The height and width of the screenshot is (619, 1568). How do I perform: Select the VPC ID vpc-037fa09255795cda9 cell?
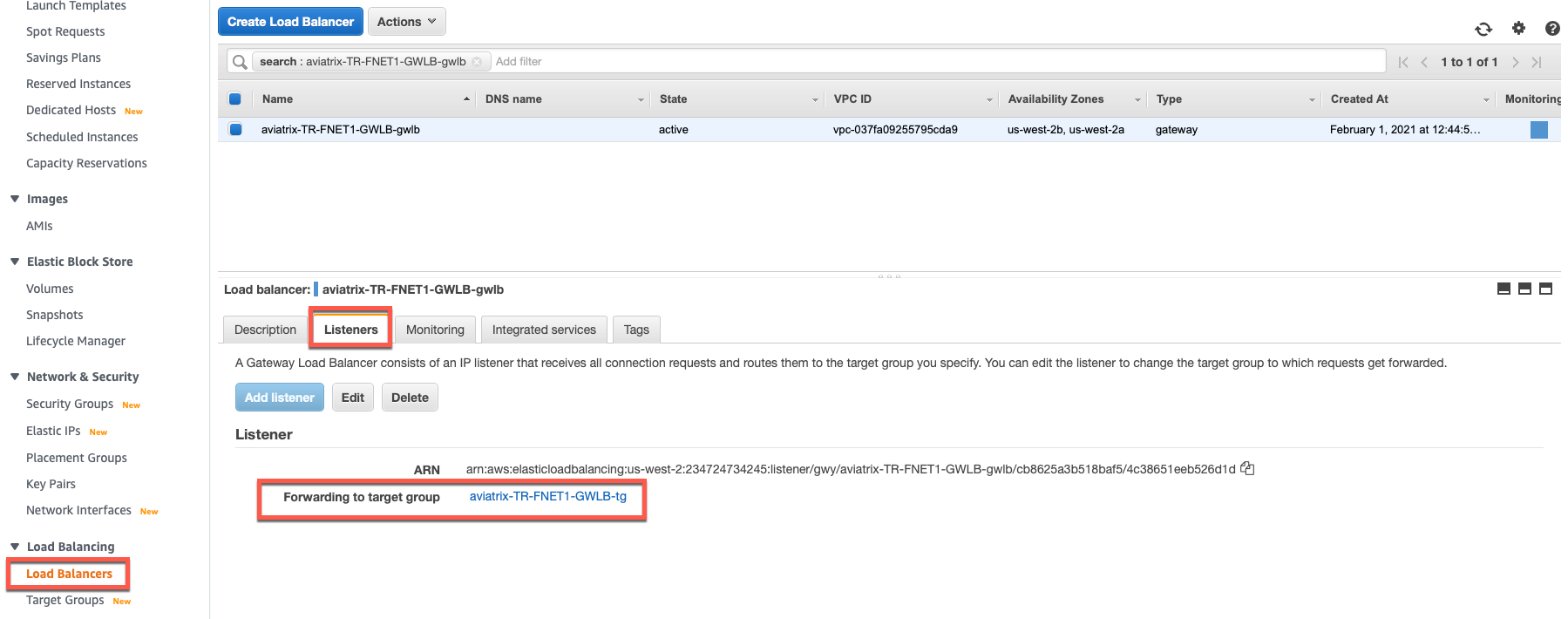895,130
